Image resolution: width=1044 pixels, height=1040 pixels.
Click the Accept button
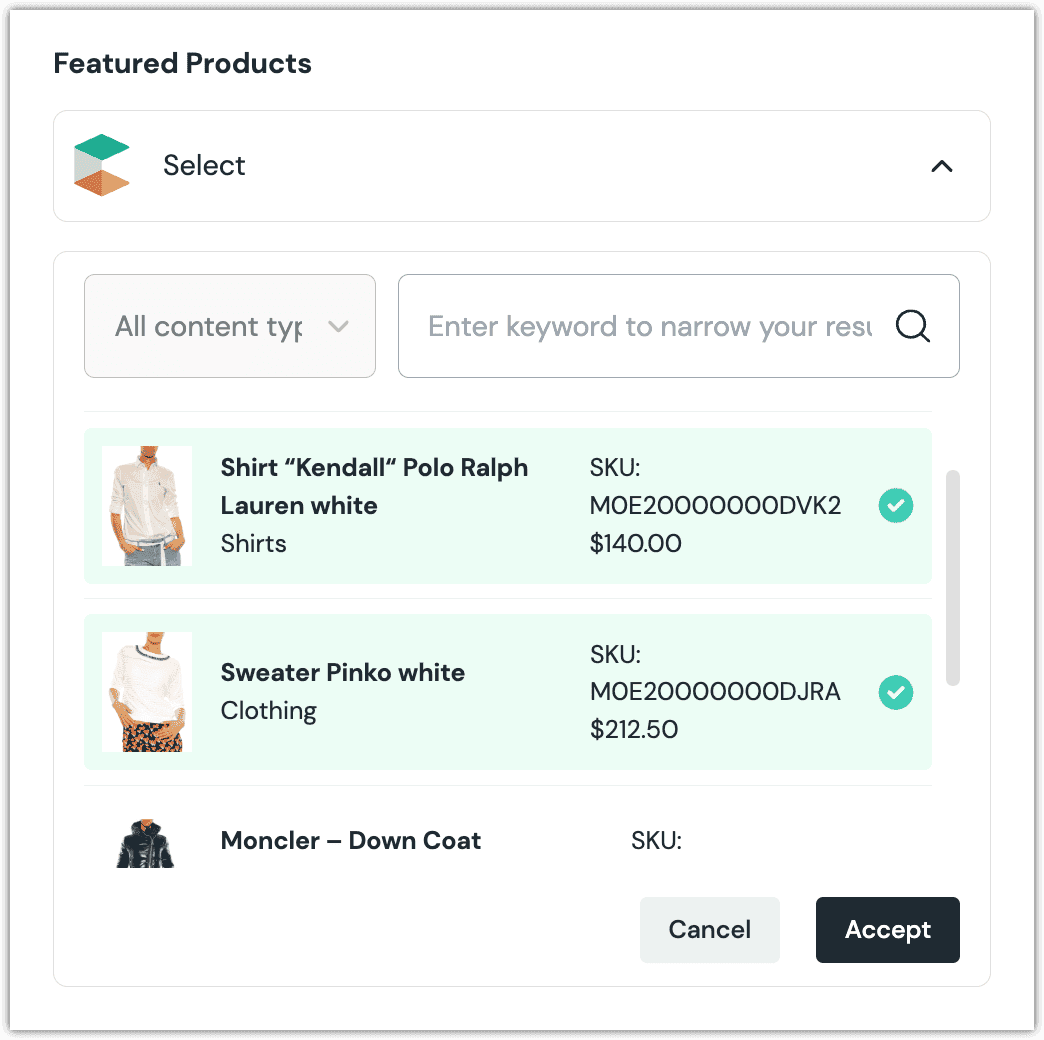pos(887,929)
